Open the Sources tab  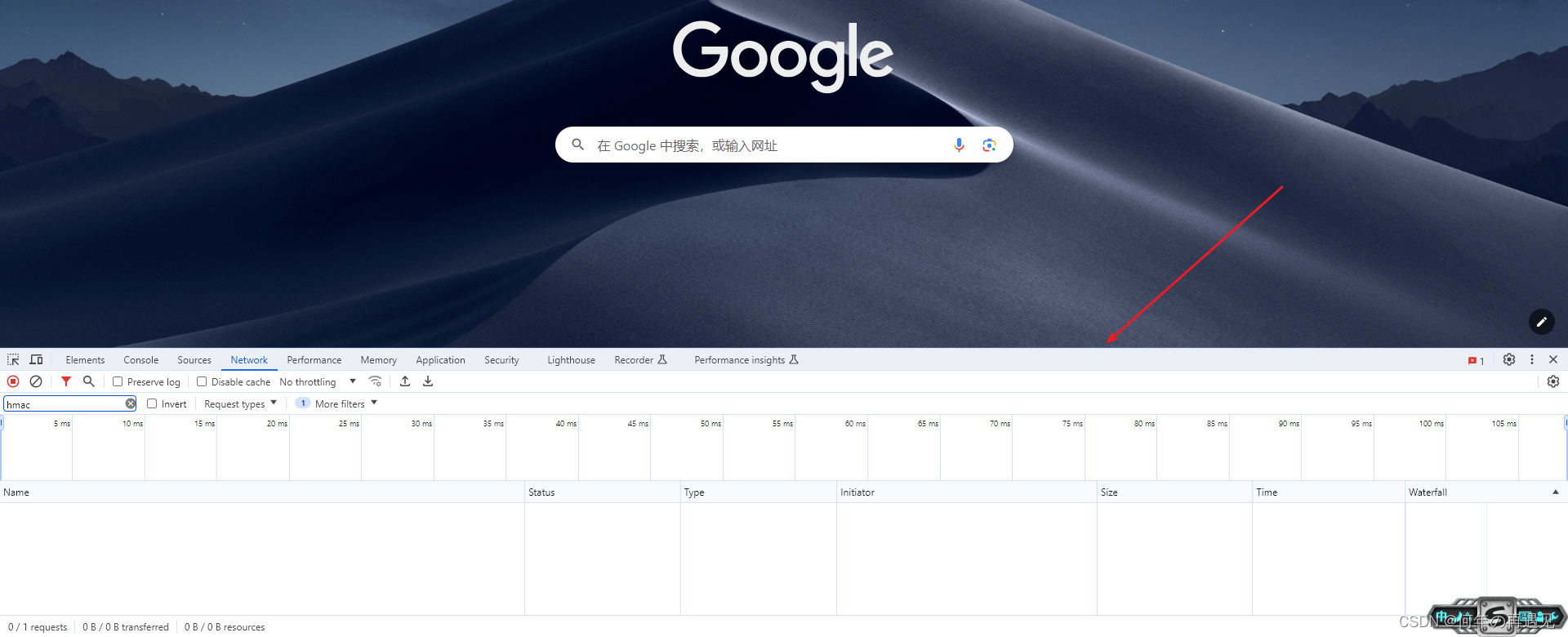coord(194,359)
